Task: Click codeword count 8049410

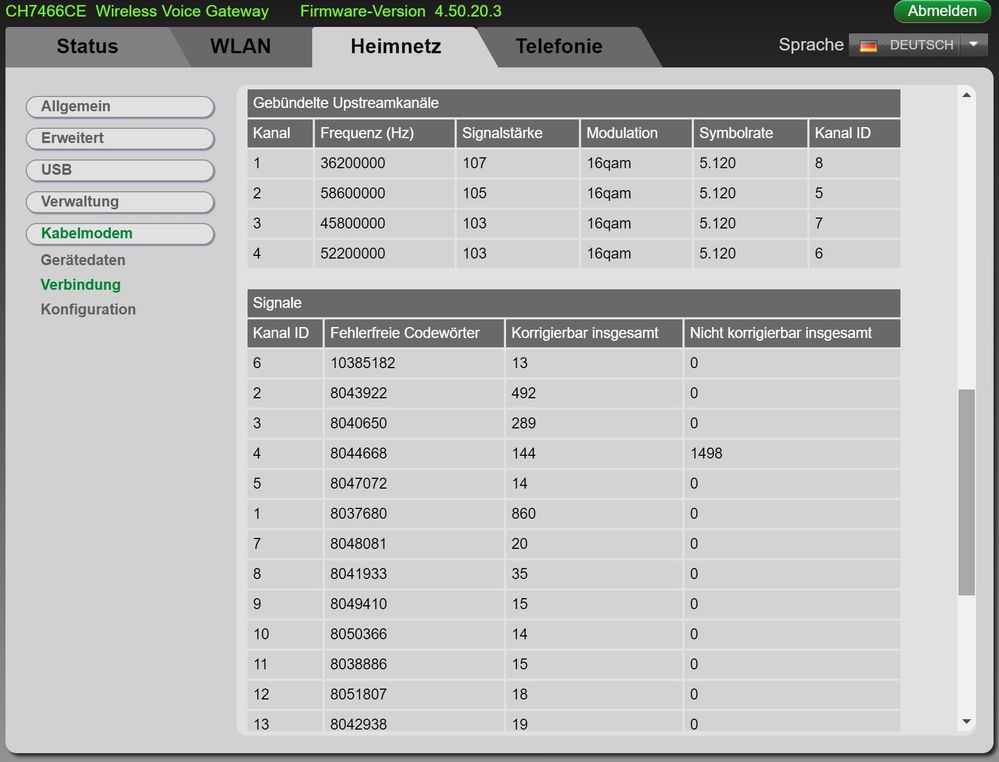Action: click(x=358, y=604)
